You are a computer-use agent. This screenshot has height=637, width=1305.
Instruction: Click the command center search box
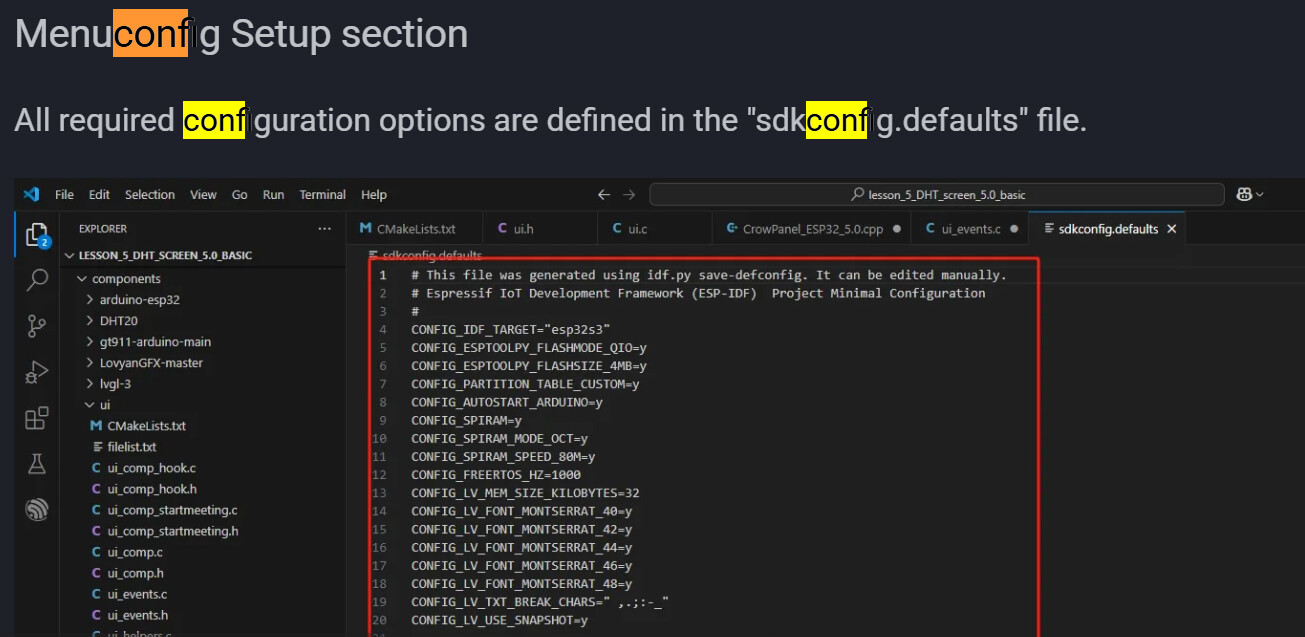point(937,195)
